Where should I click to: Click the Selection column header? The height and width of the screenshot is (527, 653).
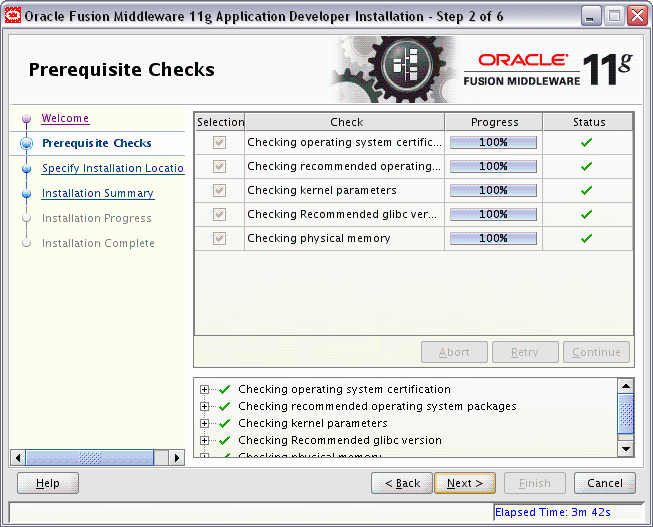(x=220, y=122)
